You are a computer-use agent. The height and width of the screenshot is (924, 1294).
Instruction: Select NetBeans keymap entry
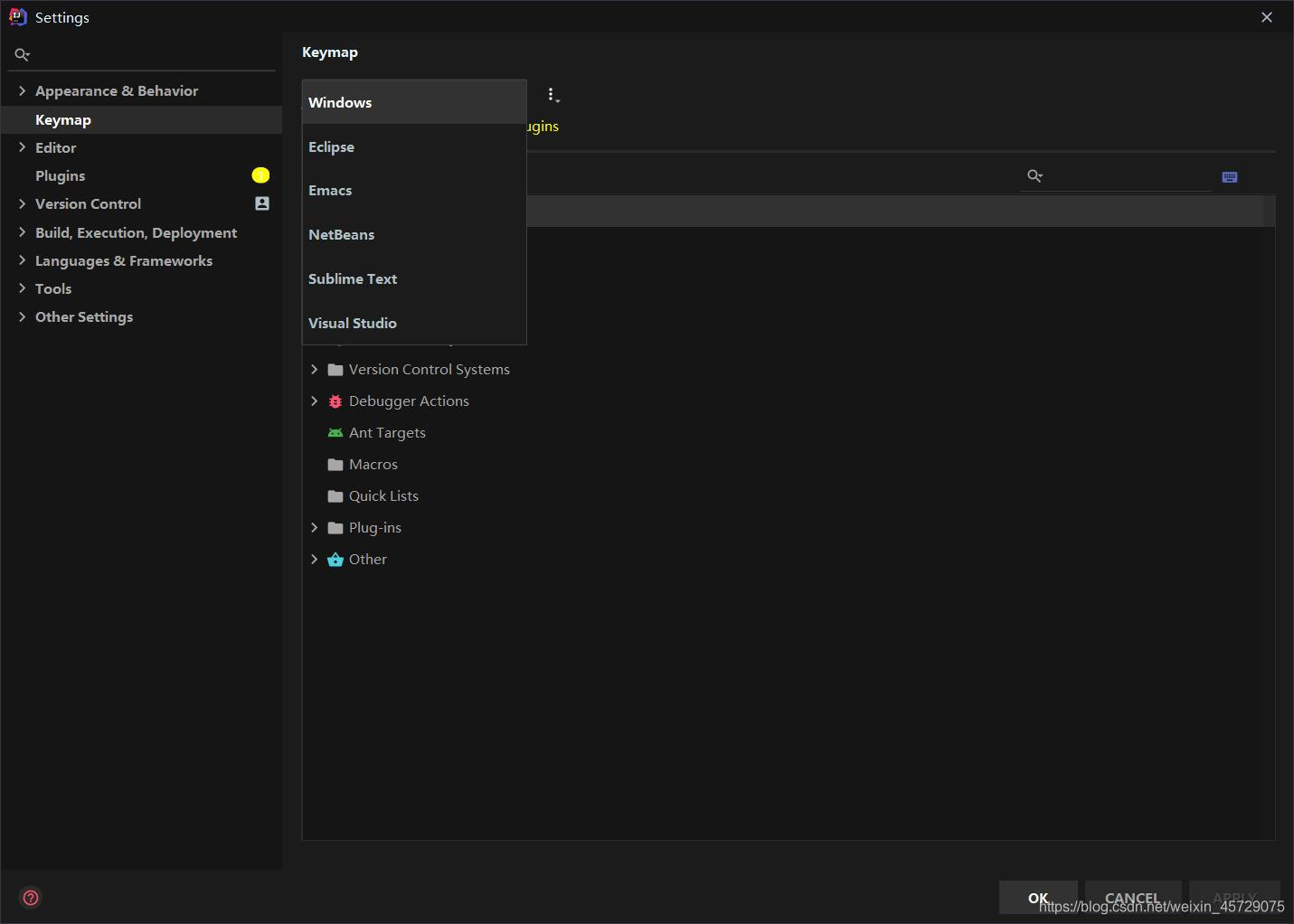[414, 235]
